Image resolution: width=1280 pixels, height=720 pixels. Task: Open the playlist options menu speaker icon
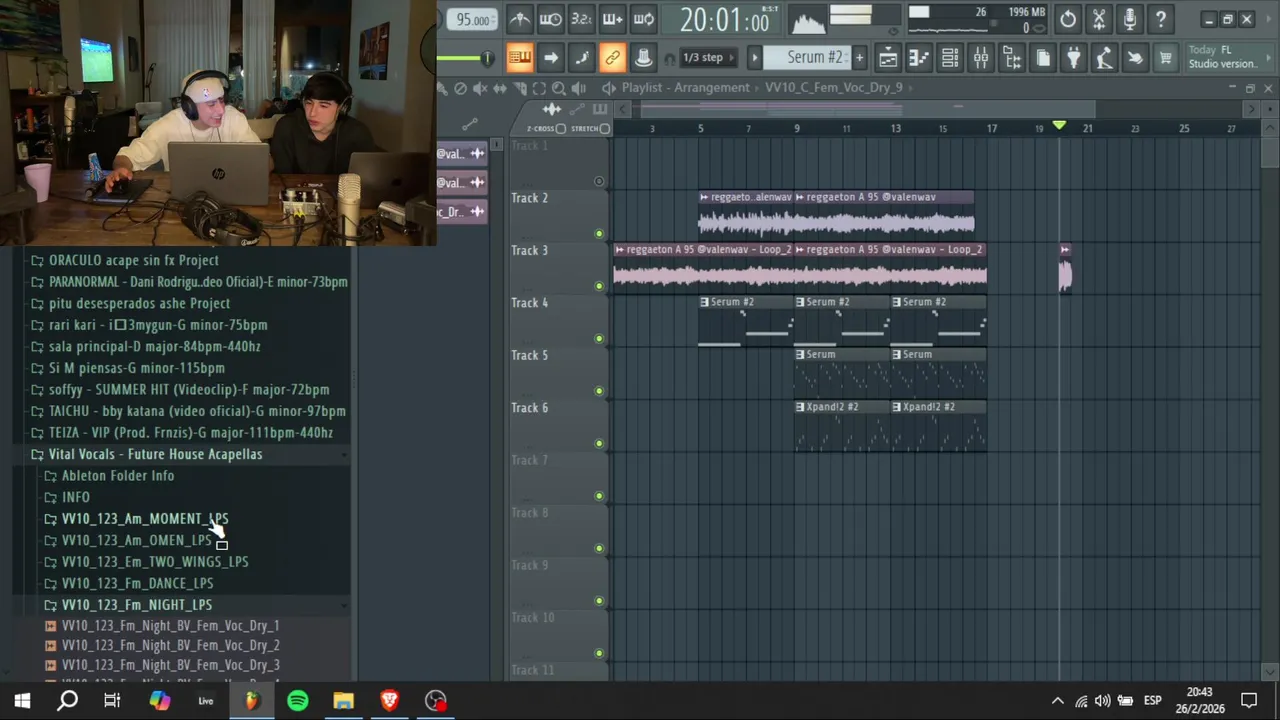click(x=608, y=88)
